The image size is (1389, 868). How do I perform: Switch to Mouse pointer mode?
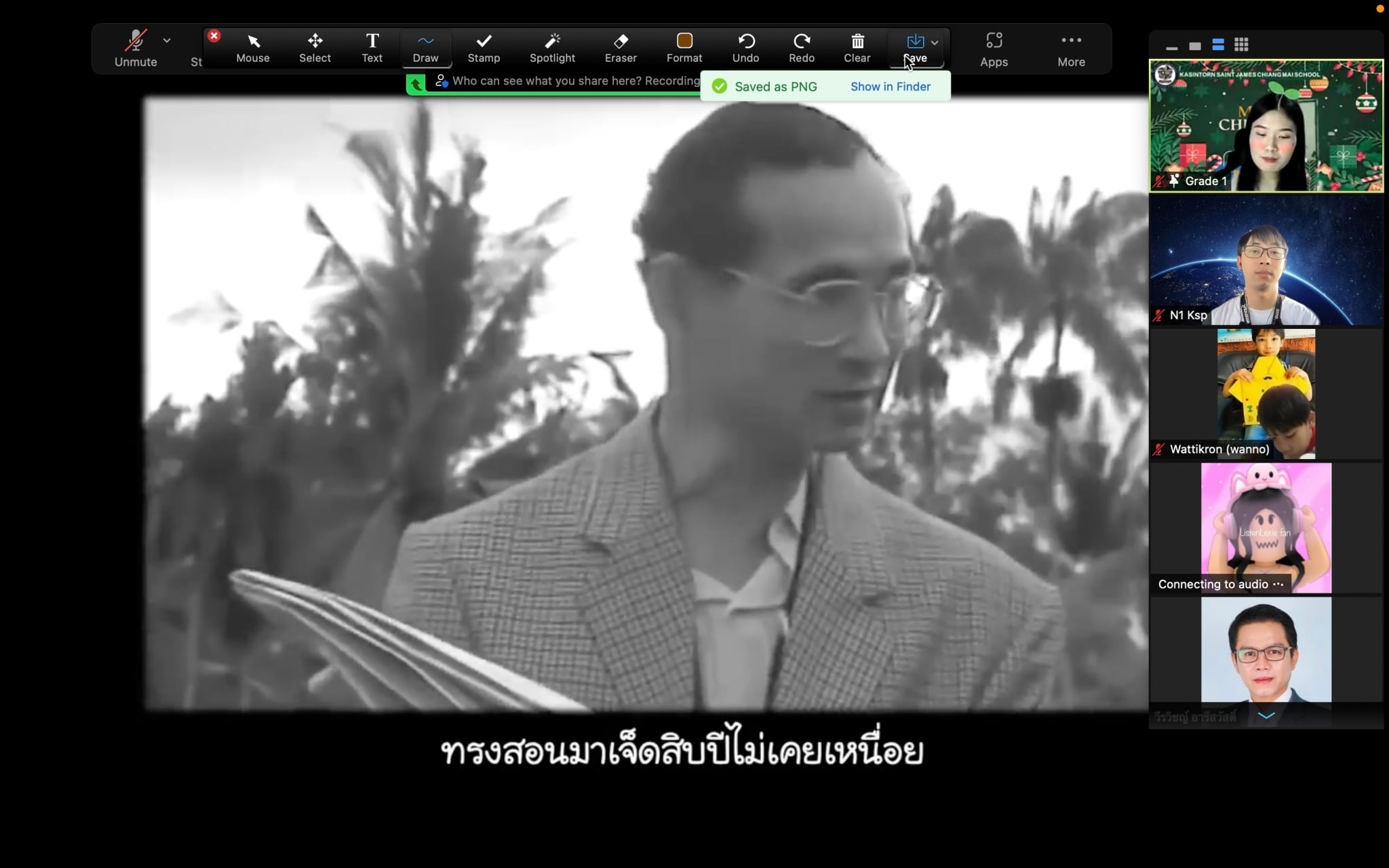click(253, 47)
